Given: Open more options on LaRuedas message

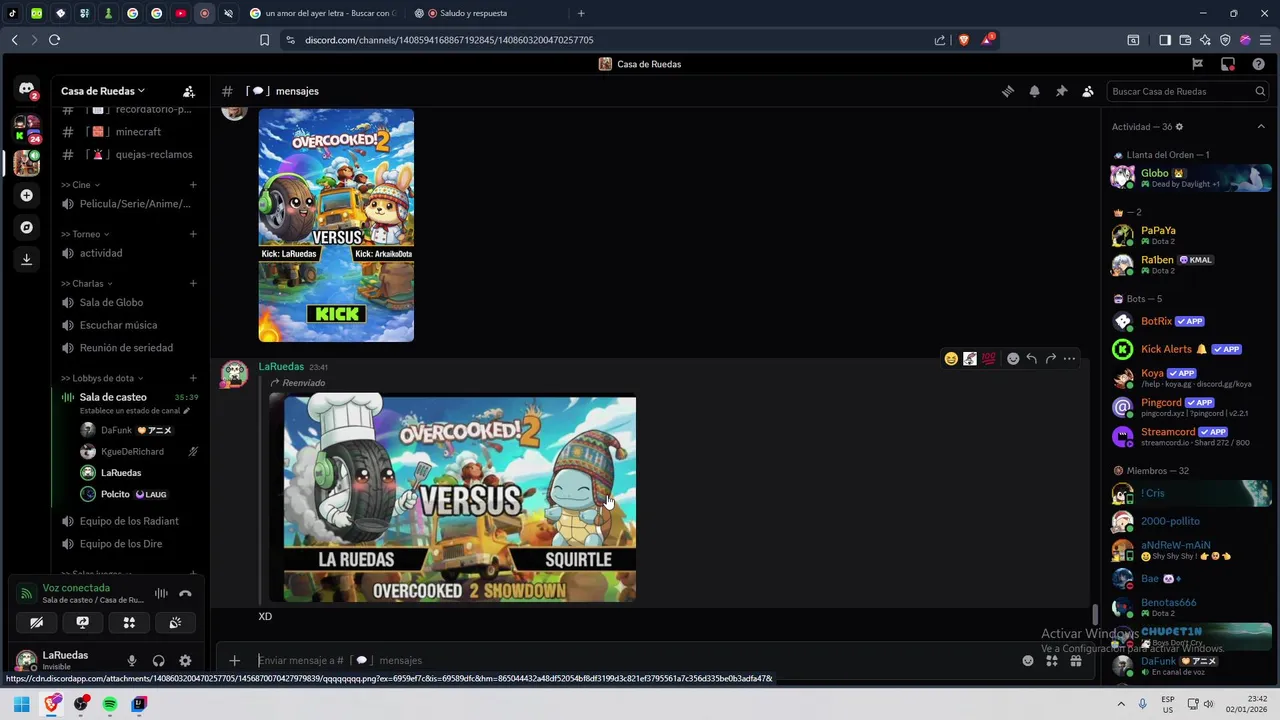Looking at the screenshot, I should [x=1070, y=359].
